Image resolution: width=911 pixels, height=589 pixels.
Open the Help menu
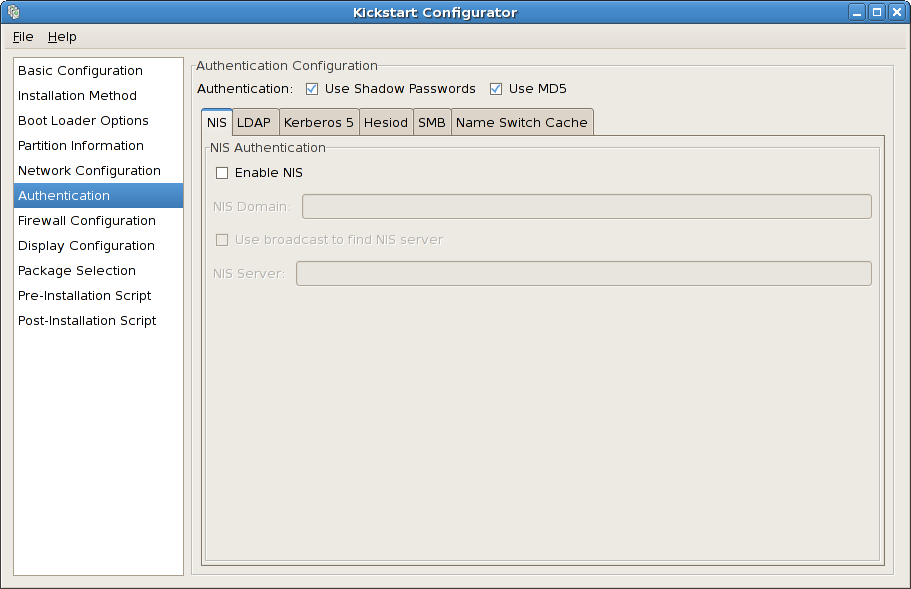(62, 36)
